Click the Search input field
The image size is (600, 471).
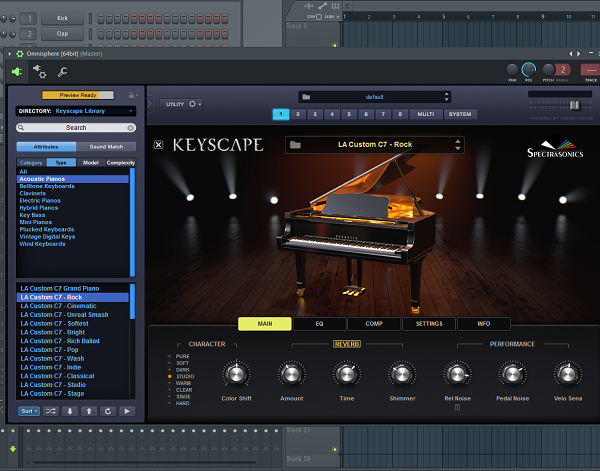click(76, 128)
